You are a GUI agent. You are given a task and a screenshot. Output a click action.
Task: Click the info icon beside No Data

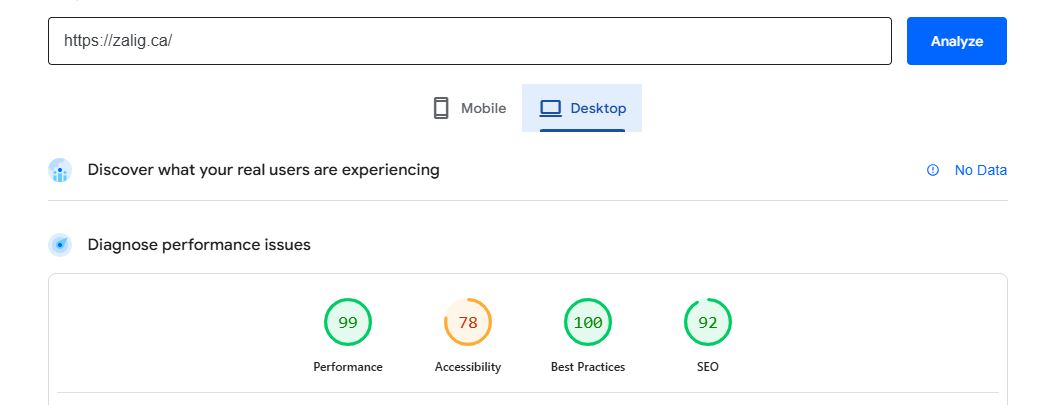click(933, 171)
